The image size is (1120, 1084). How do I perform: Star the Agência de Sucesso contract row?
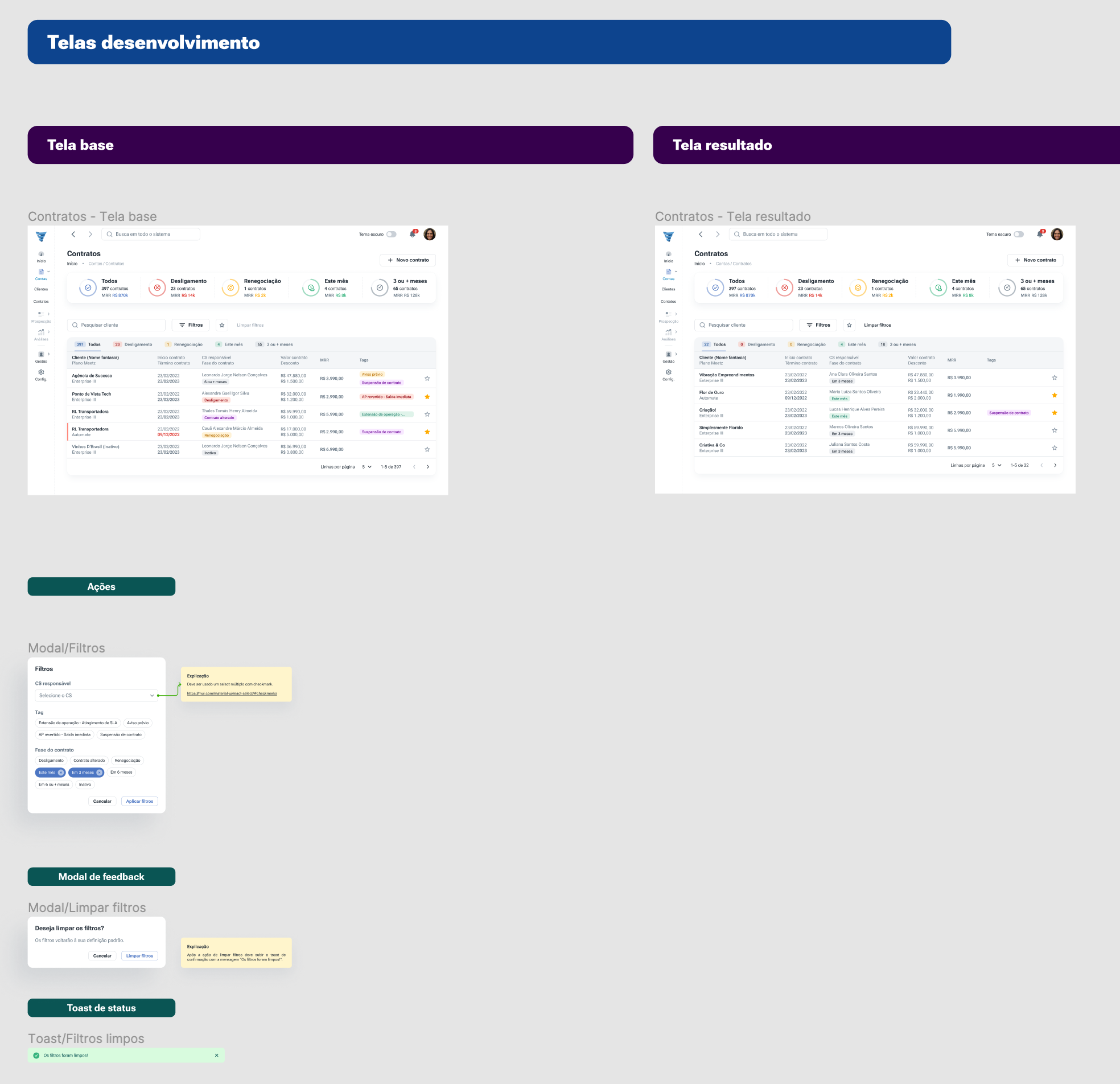427,379
